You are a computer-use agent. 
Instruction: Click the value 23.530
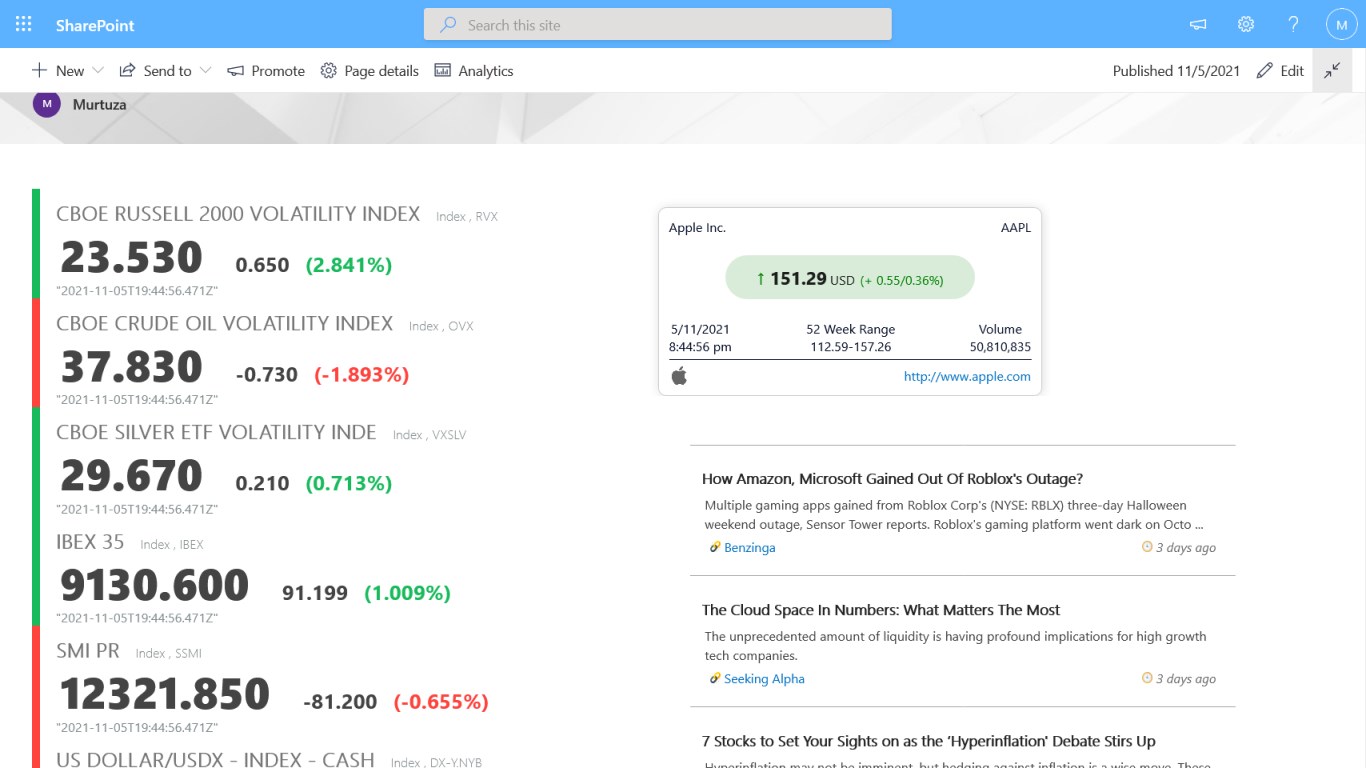[131, 258]
